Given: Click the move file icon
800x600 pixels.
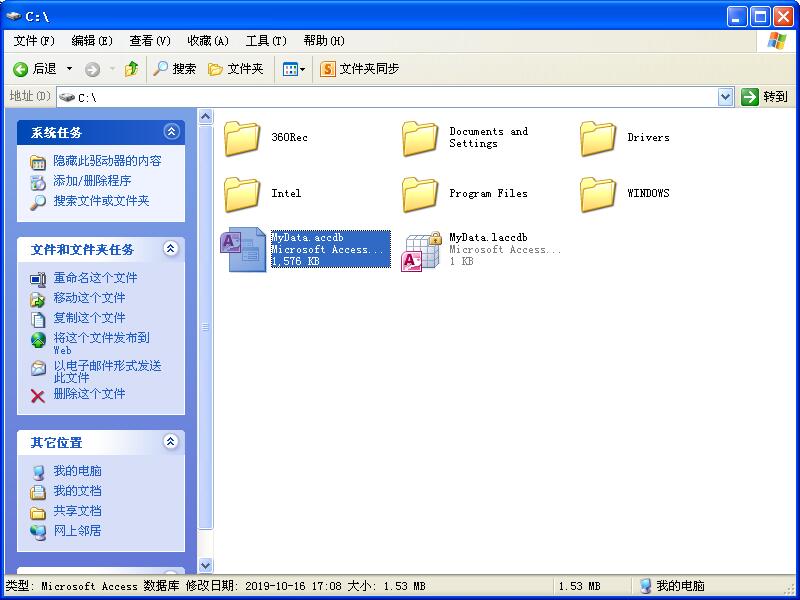Looking at the screenshot, I should point(38,299).
